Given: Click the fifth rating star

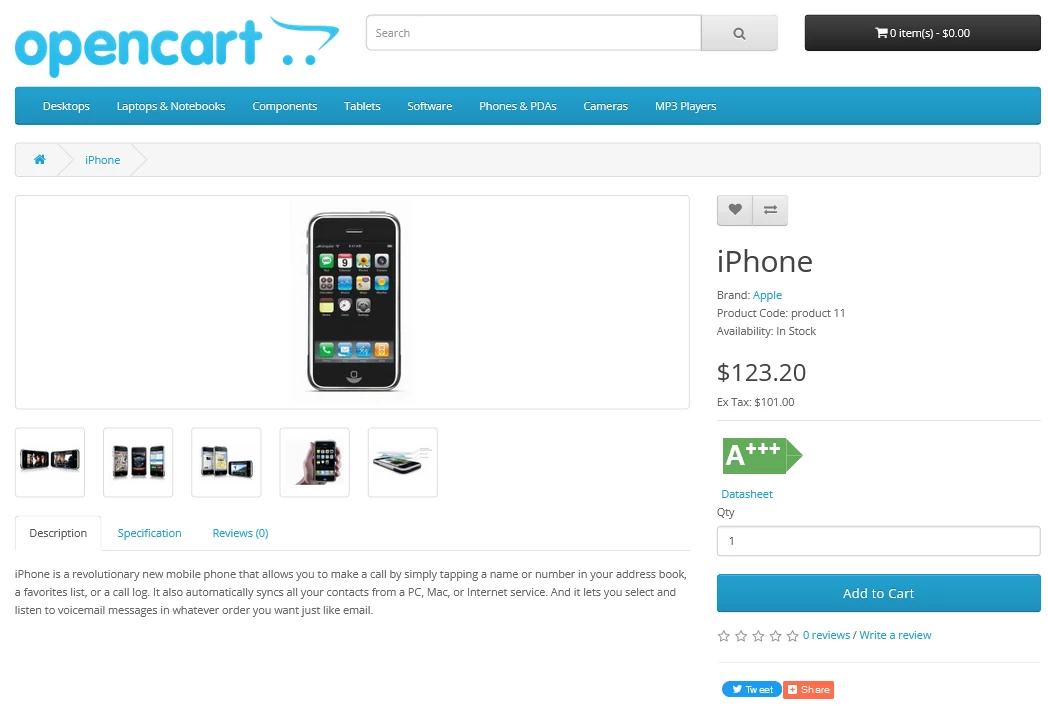Looking at the screenshot, I should click(x=793, y=635).
